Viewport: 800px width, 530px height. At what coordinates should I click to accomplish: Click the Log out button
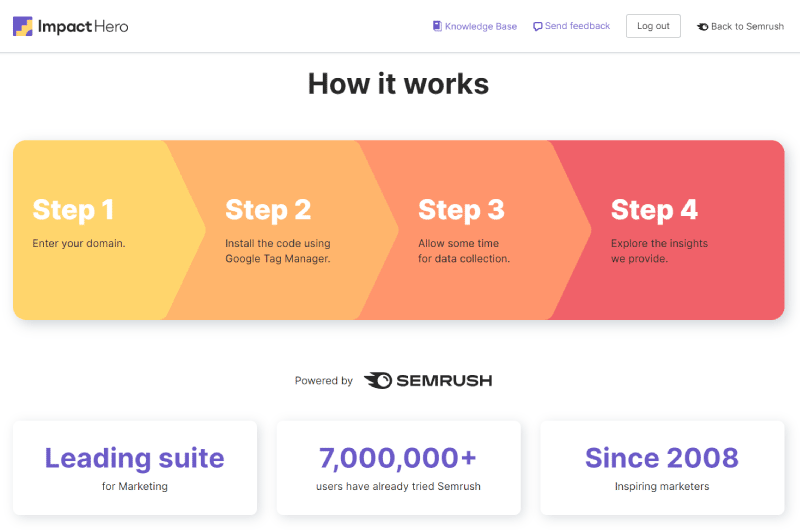[x=653, y=26]
